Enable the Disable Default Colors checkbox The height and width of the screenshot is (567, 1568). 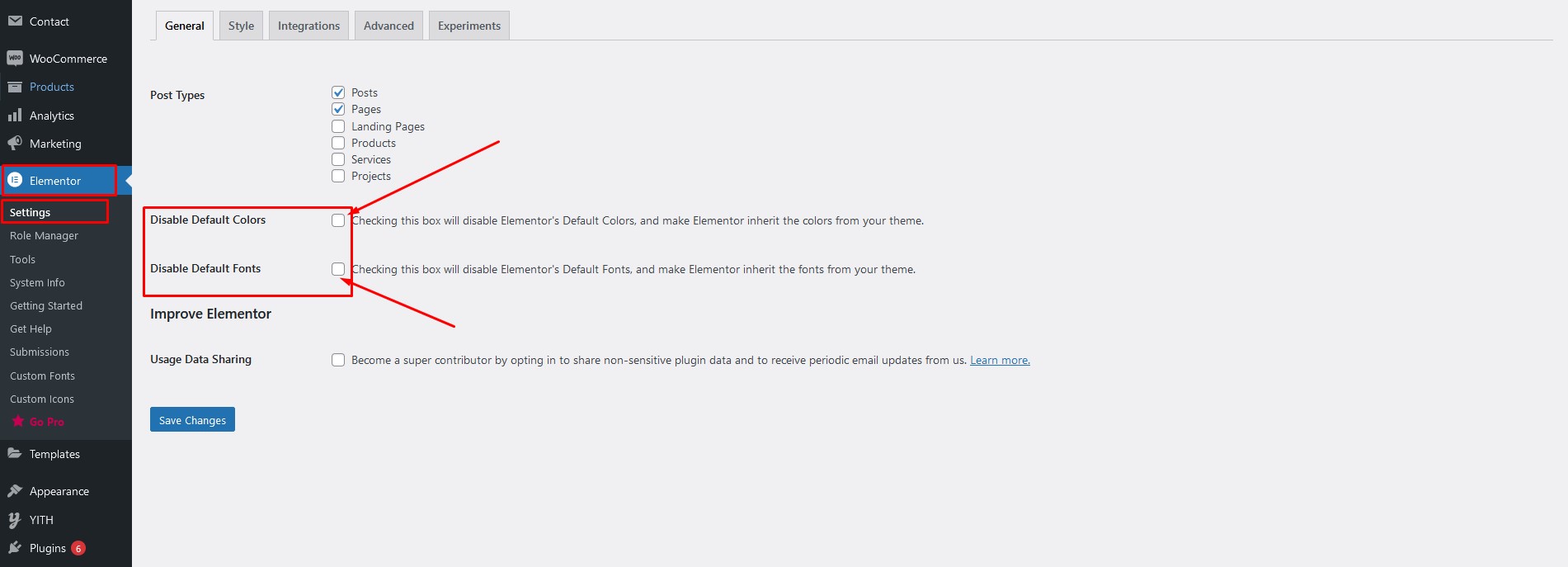pos(338,220)
